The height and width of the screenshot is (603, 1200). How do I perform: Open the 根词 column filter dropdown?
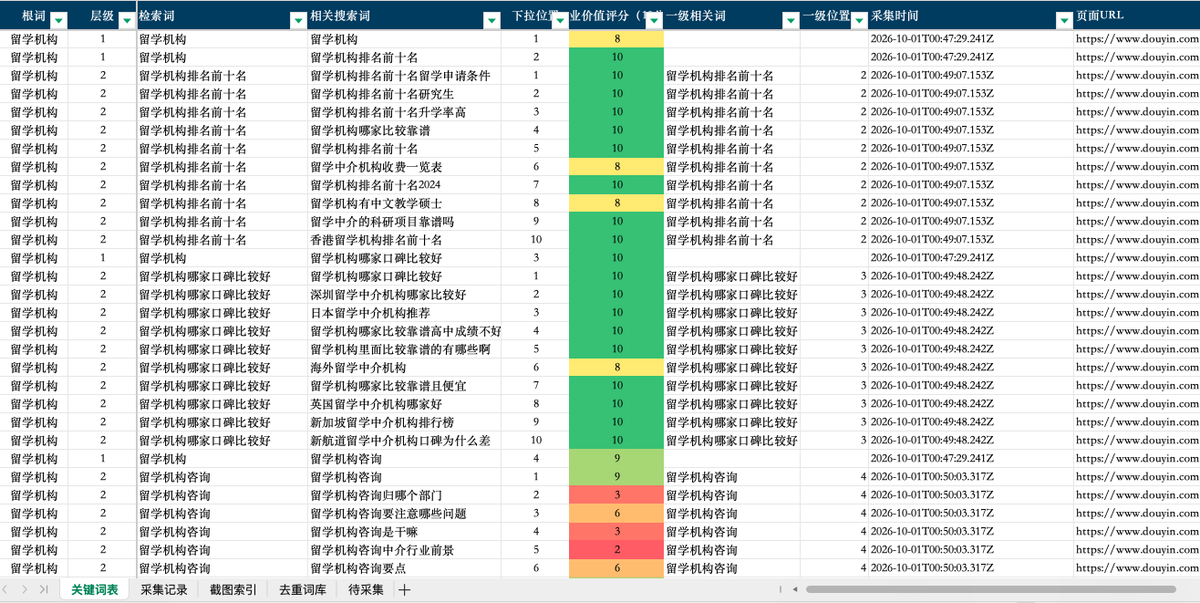(x=58, y=20)
